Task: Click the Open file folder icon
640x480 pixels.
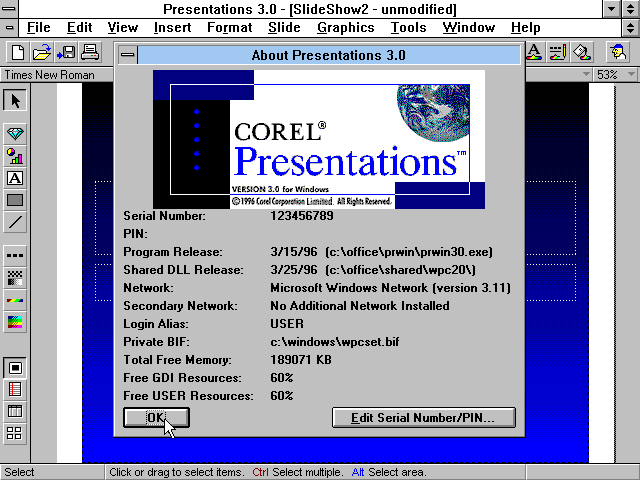Action: click(x=42, y=52)
